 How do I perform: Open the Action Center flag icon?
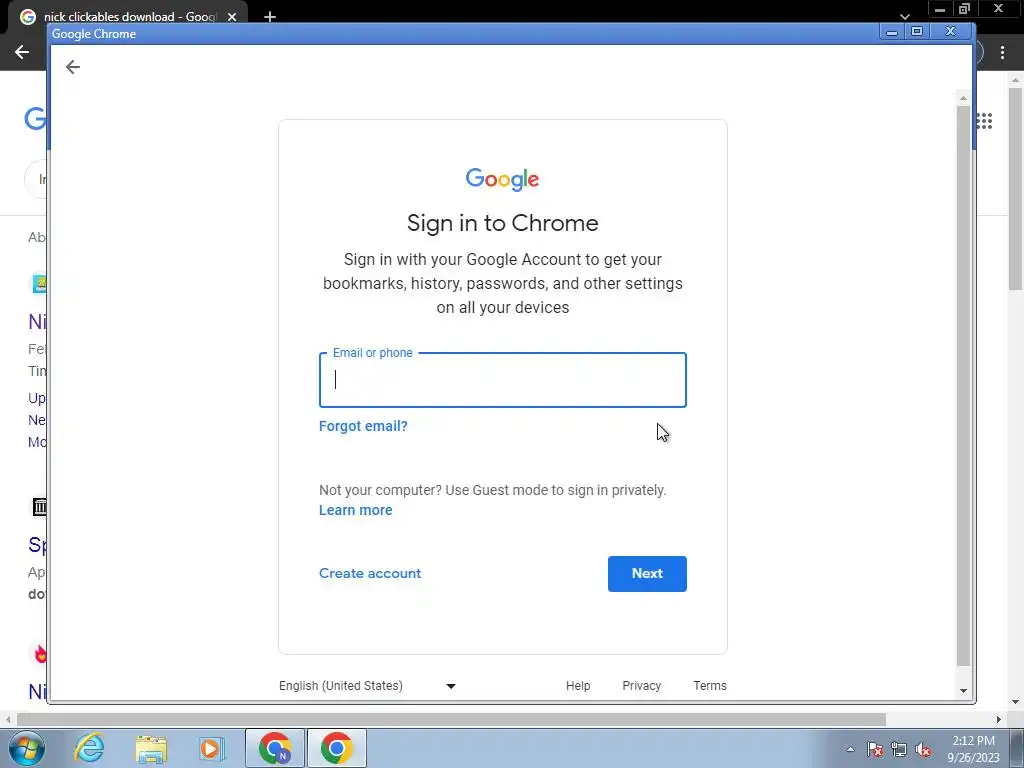875,749
